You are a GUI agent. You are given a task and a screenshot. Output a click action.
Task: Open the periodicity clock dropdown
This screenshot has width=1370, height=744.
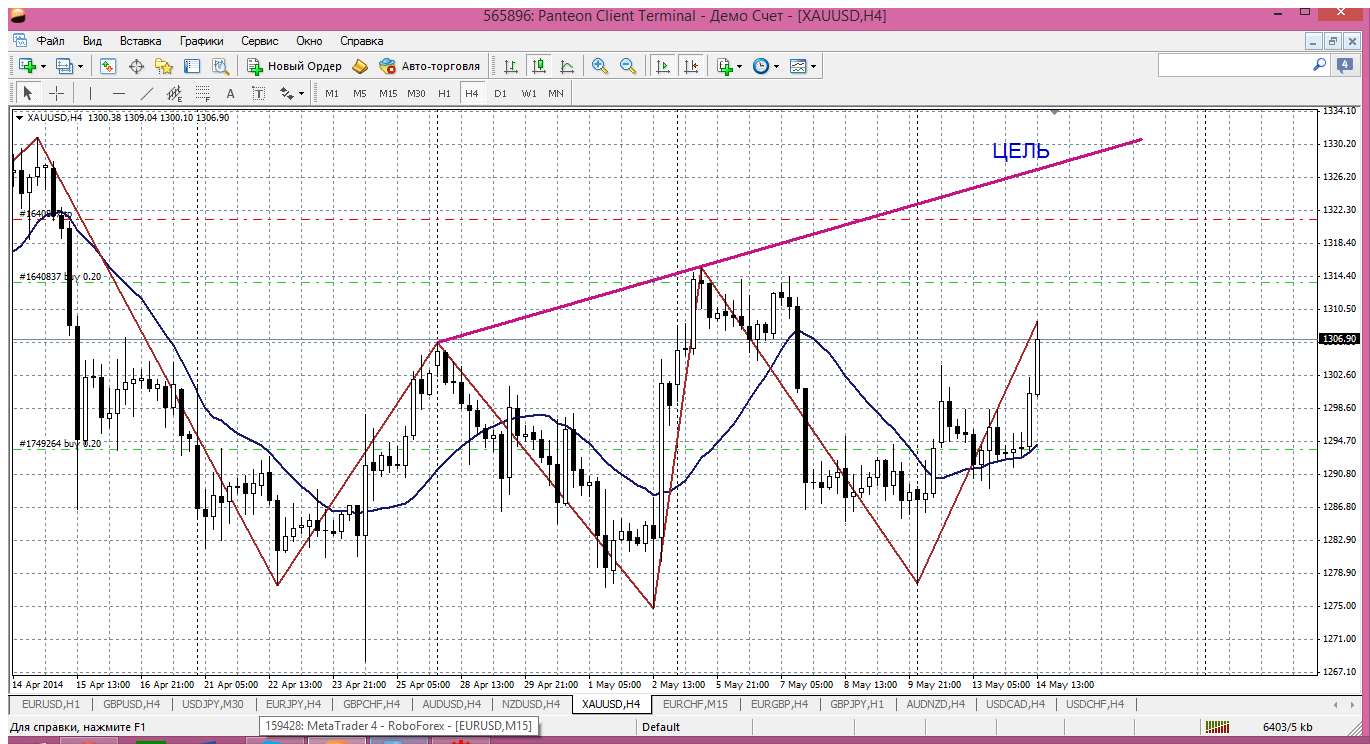coord(776,66)
